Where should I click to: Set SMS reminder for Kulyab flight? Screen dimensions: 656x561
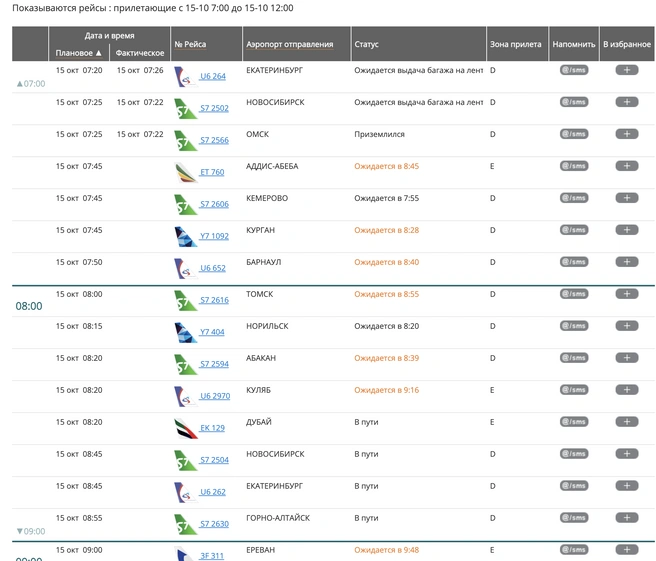click(574, 390)
